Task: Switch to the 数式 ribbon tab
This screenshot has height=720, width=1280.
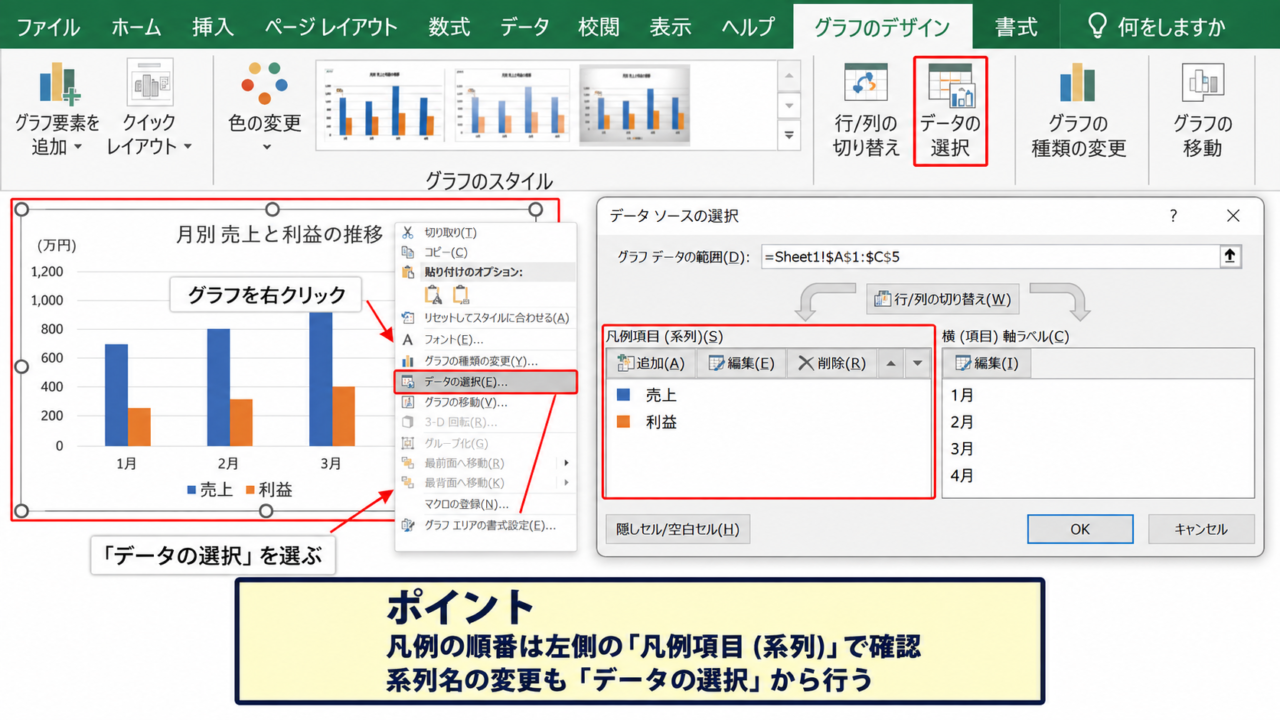Action: (x=449, y=27)
